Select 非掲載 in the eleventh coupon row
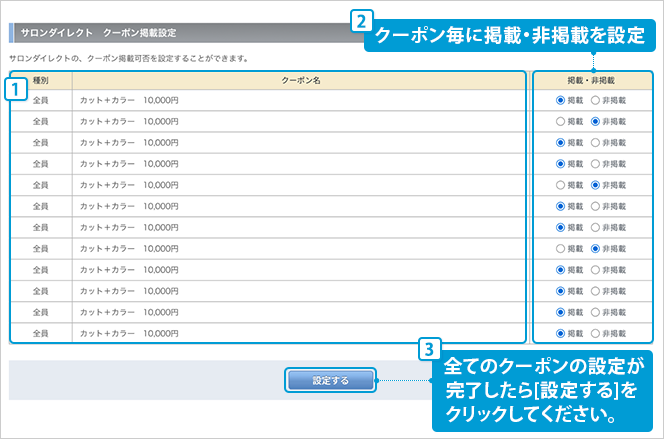Viewport: 664px width, 439px height. [596, 312]
